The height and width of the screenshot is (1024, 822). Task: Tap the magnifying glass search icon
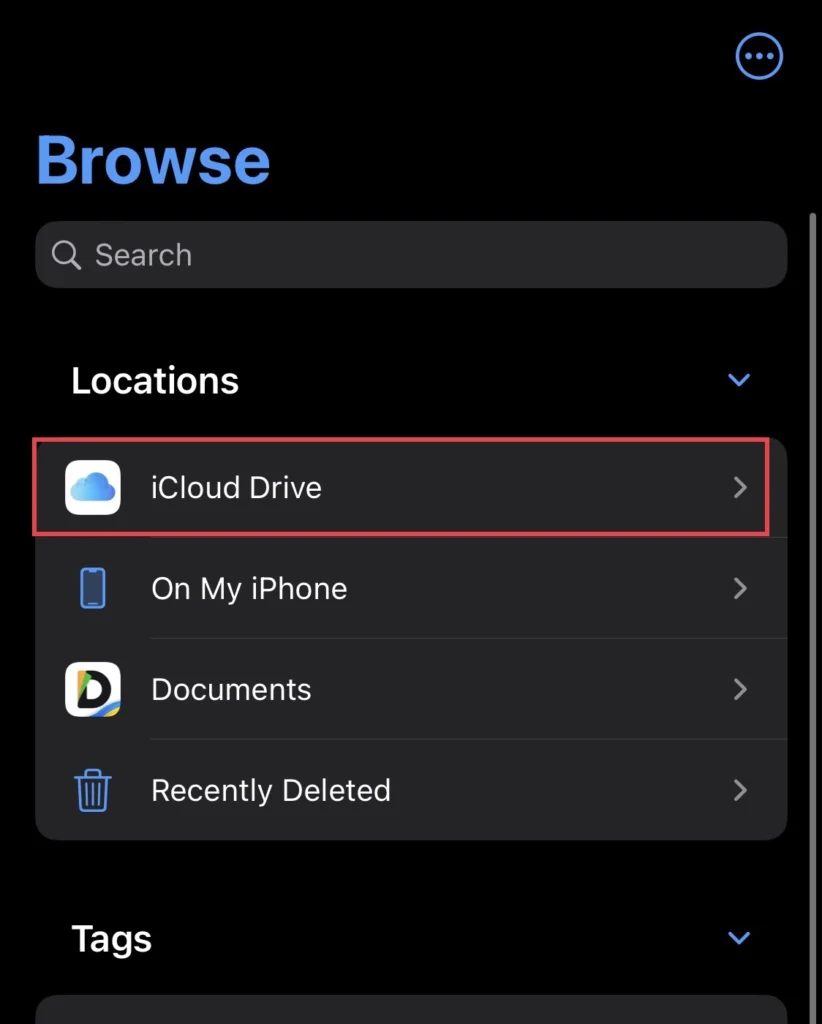[67, 255]
